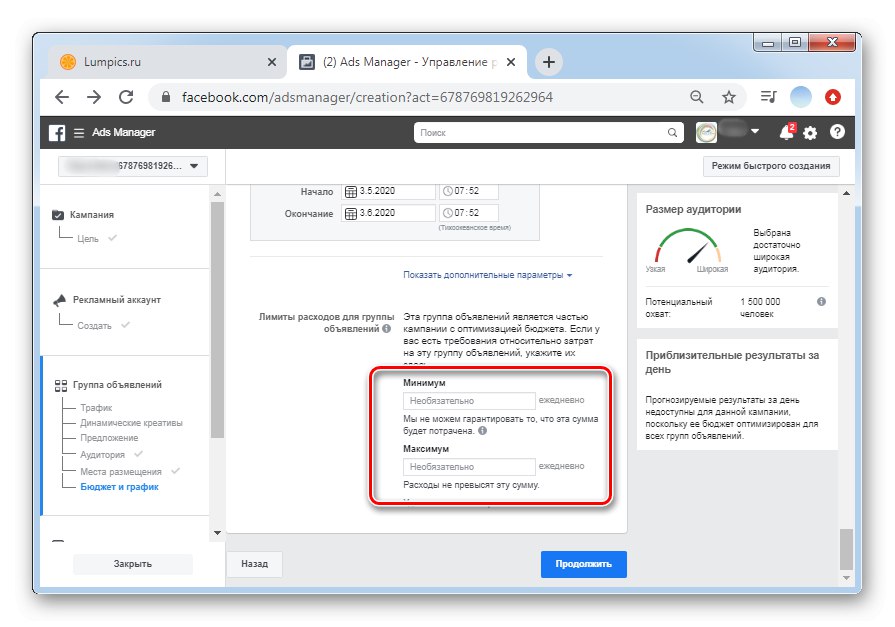
Task: Click the Минимум spending limit field
Action: tap(469, 401)
